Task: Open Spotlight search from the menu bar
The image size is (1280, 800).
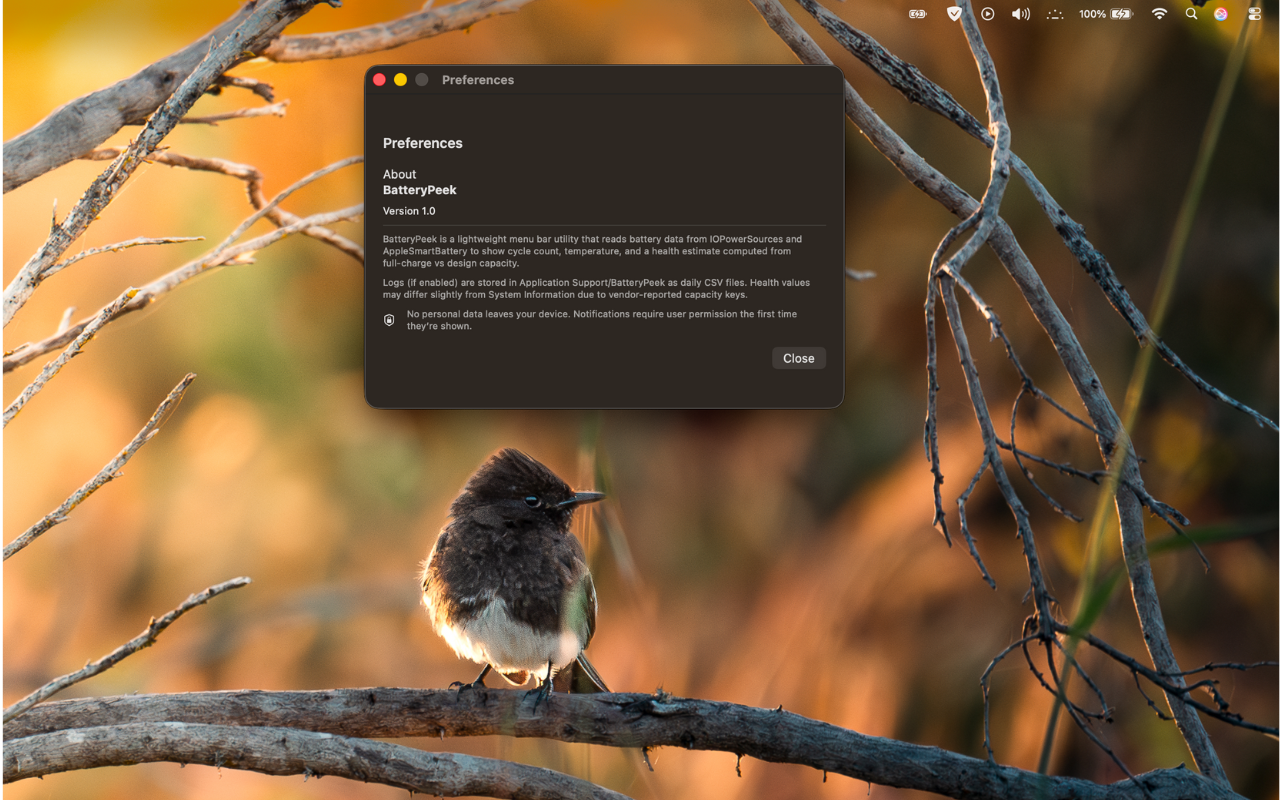Action: point(1191,14)
